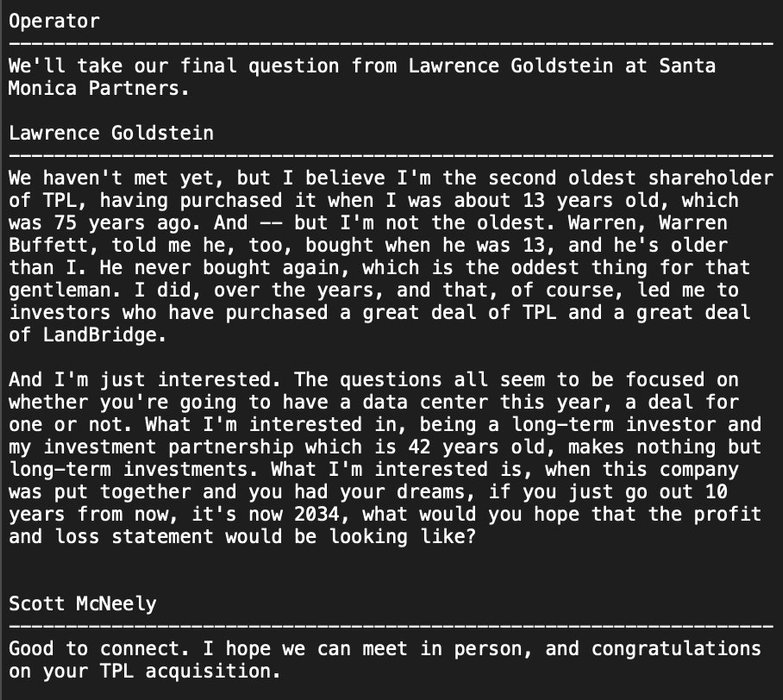The height and width of the screenshot is (700, 783).
Task: Click the 'Operator' speaker heading
Action: click(x=54, y=21)
